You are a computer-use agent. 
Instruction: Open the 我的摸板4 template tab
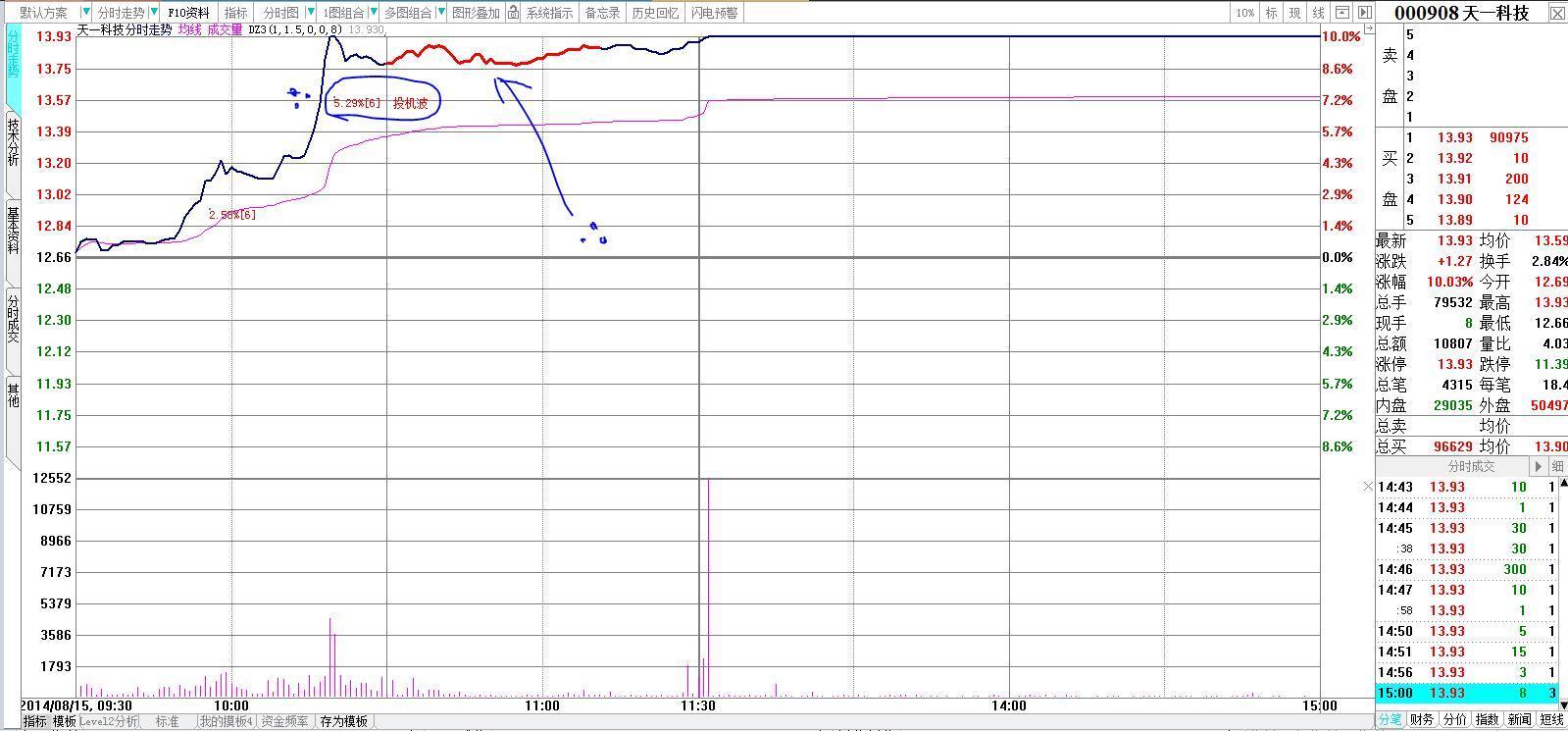226,721
